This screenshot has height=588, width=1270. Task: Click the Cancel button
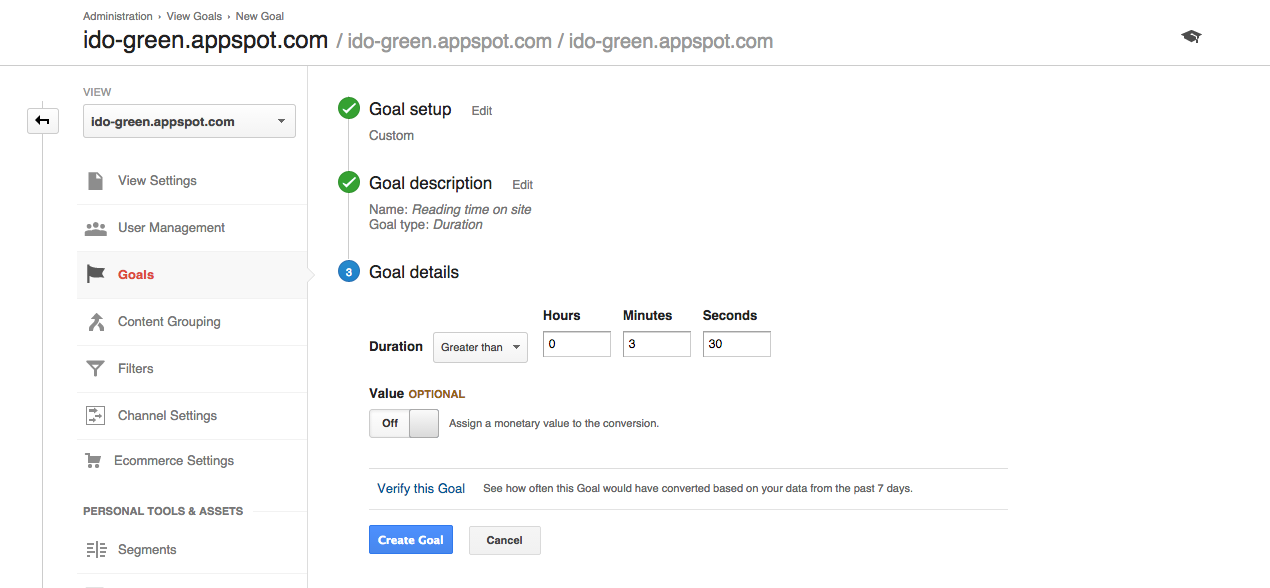coord(504,540)
